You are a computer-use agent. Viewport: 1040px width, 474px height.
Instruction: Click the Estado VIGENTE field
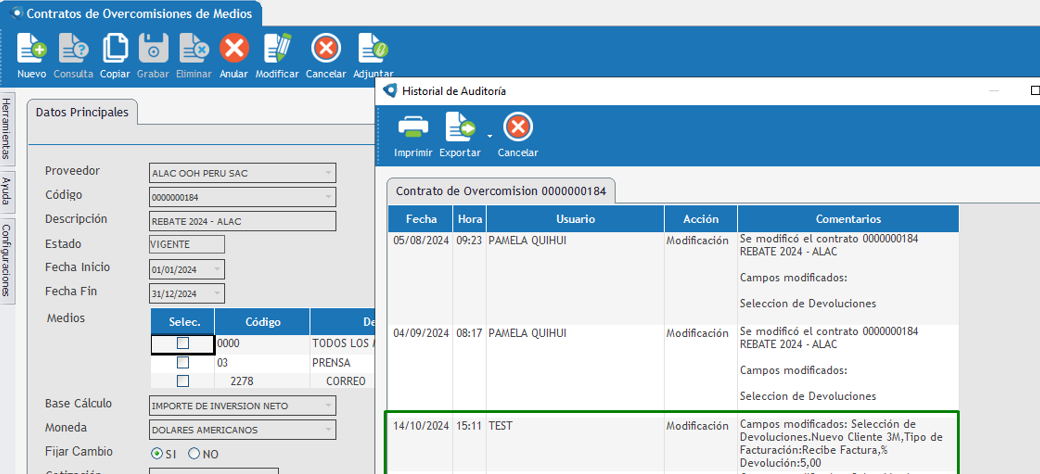click(187, 245)
